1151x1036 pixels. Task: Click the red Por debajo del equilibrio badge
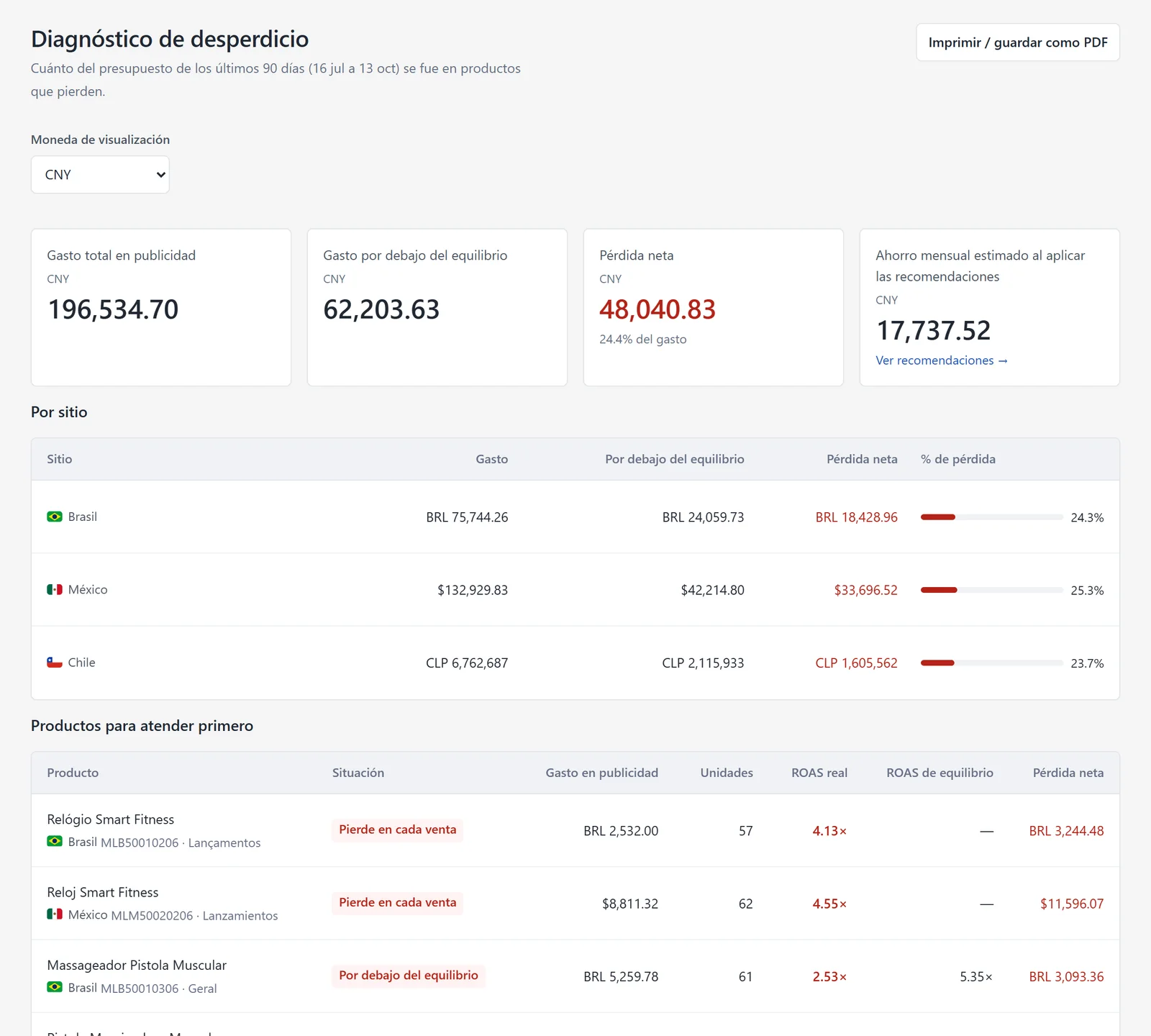pos(409,975)
